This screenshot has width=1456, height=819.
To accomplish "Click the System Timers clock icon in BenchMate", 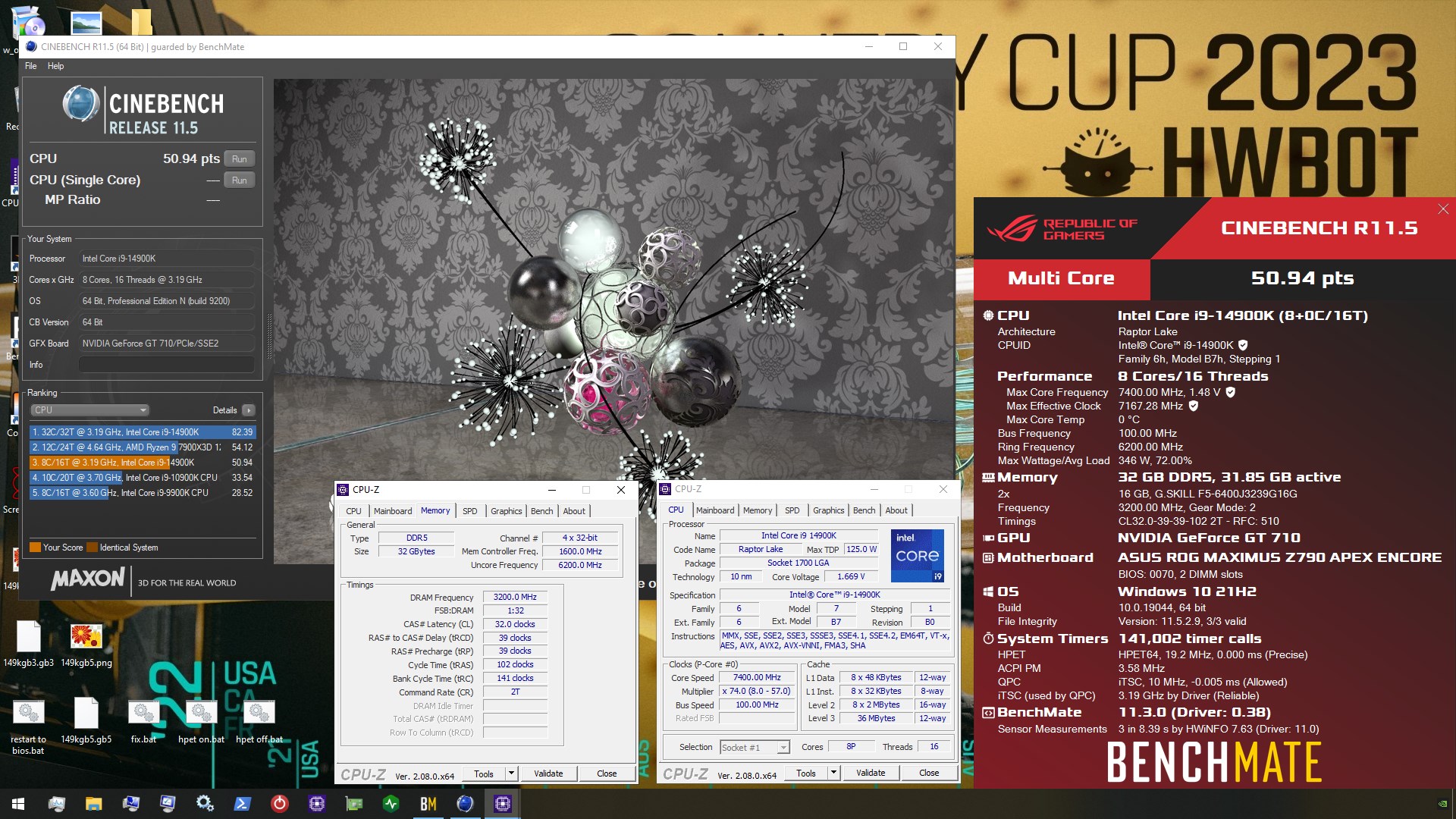I will point(988,639).
